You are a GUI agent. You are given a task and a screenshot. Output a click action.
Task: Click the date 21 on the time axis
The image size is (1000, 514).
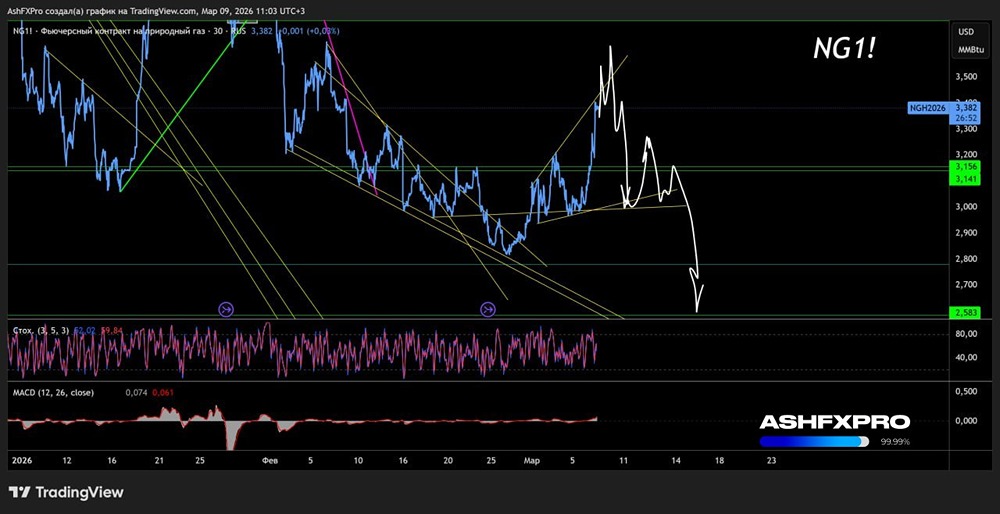point(159,460)
